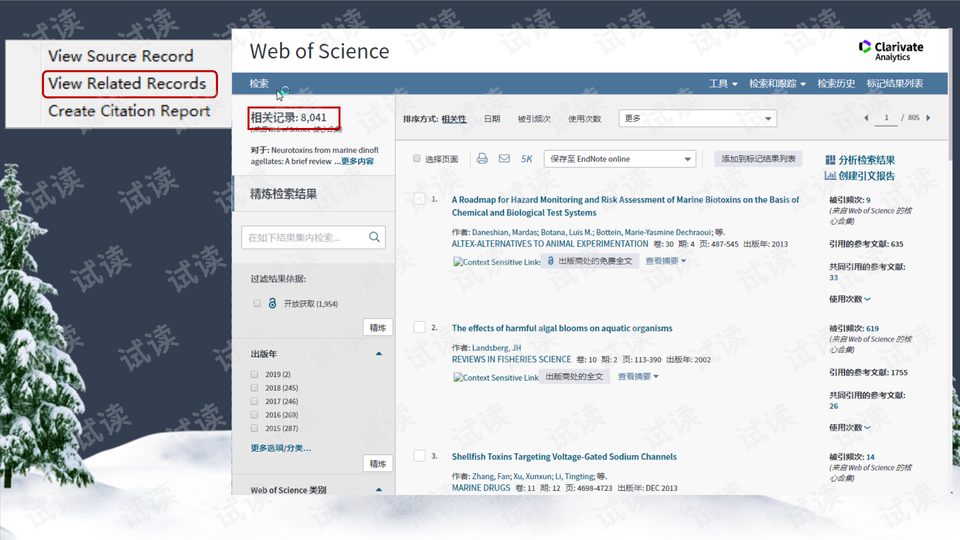The image size is (960, 540).
Task: Click 更多内容 link under the source title
Action: click(357, 161)
